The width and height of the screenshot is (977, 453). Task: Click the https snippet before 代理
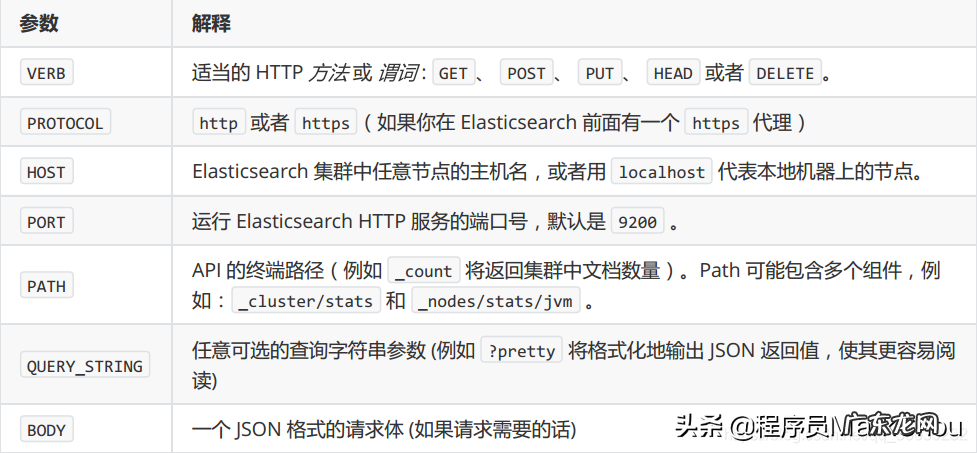[x=716, y=123]
